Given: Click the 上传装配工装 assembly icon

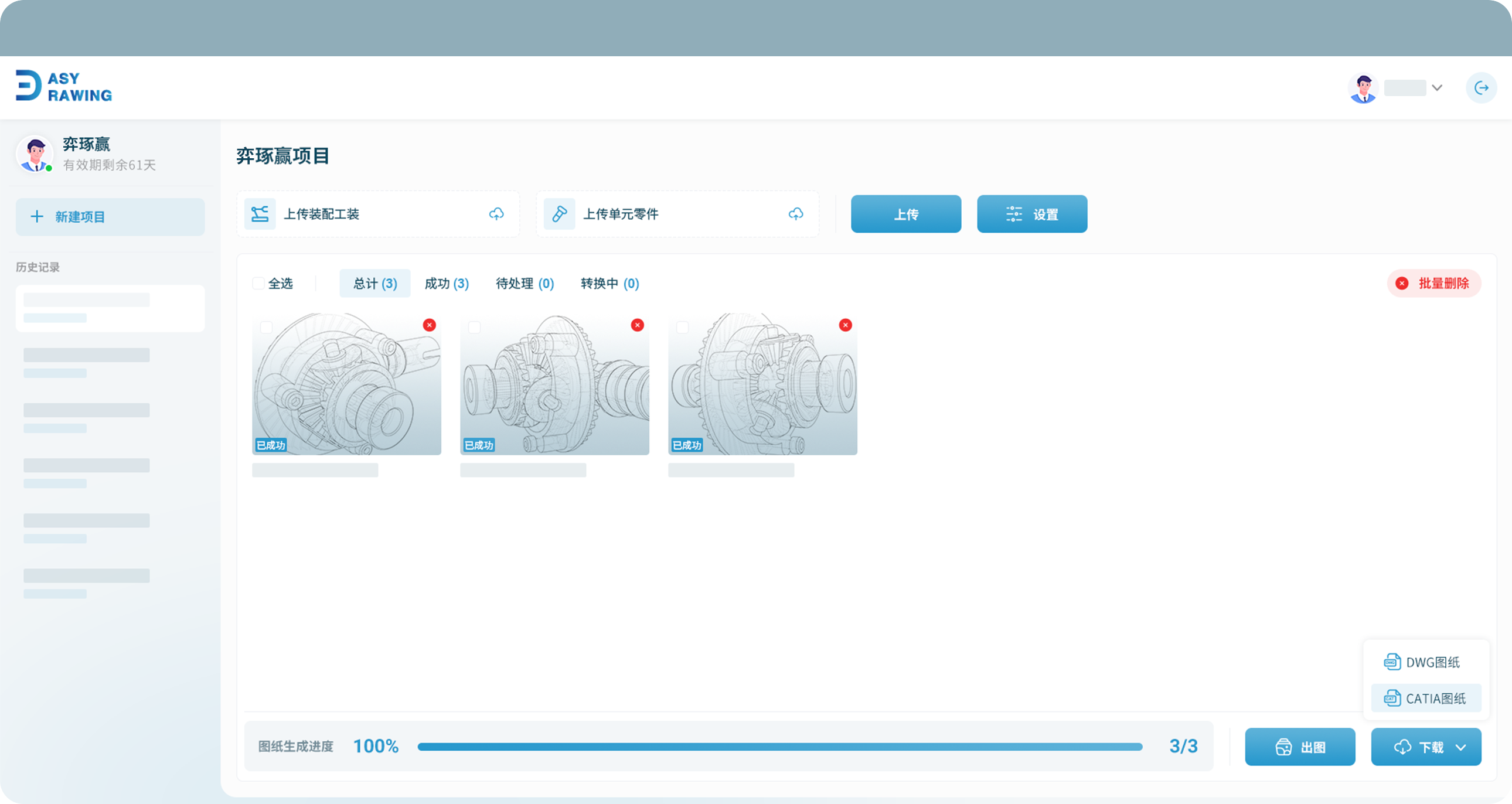Looking at the screenshot, I should pyautogui.click(x=260, y=214).
